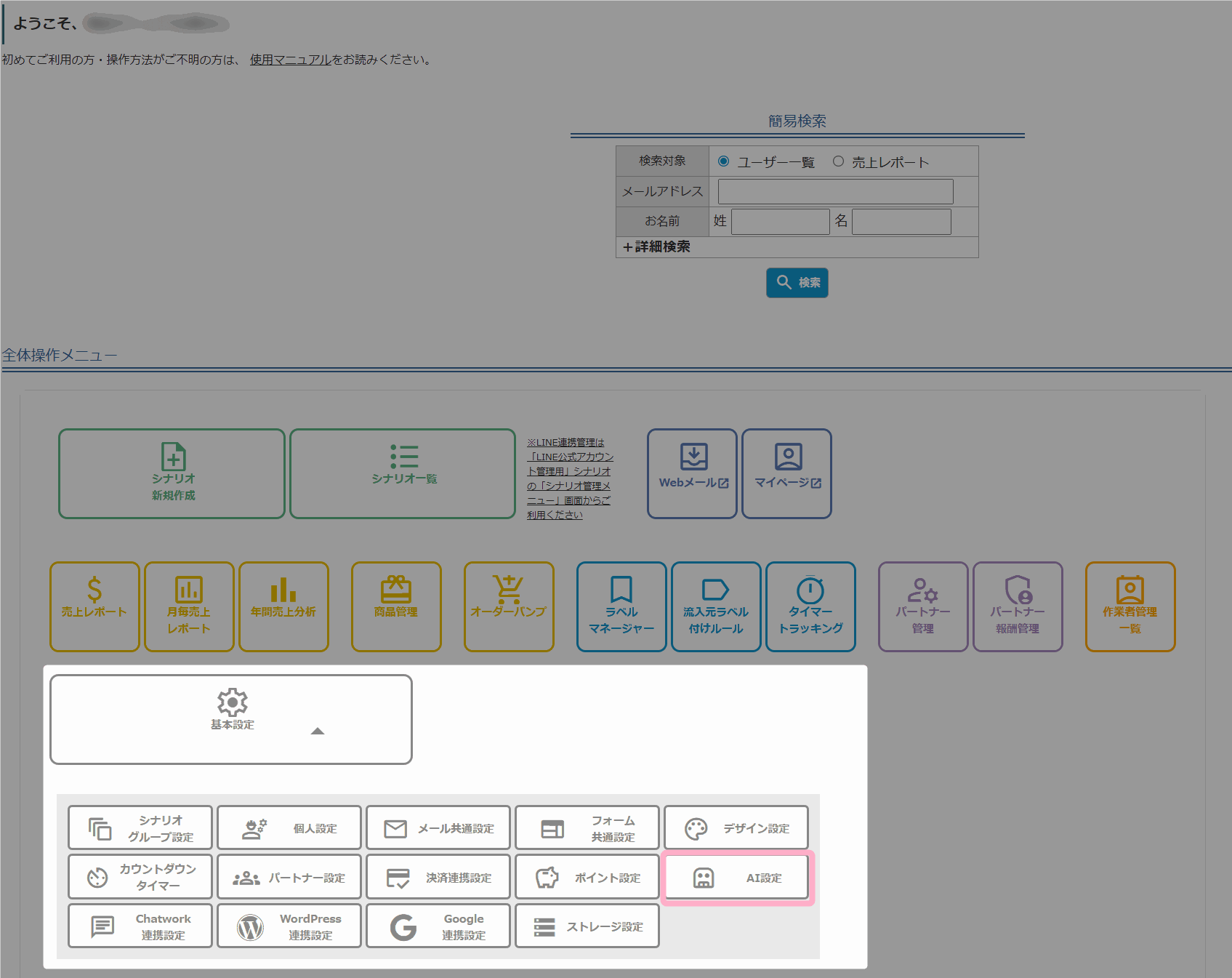Image resolution: width=1232 pixels, height=978 pixels.
Task: Open 商品管理 gift box icon
Action: [396, 589]
